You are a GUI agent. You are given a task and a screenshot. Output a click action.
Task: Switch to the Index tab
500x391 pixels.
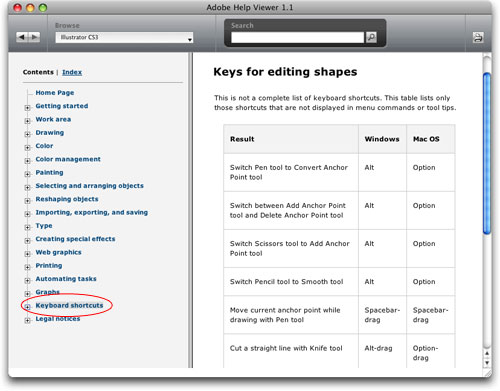pos(72,72)
